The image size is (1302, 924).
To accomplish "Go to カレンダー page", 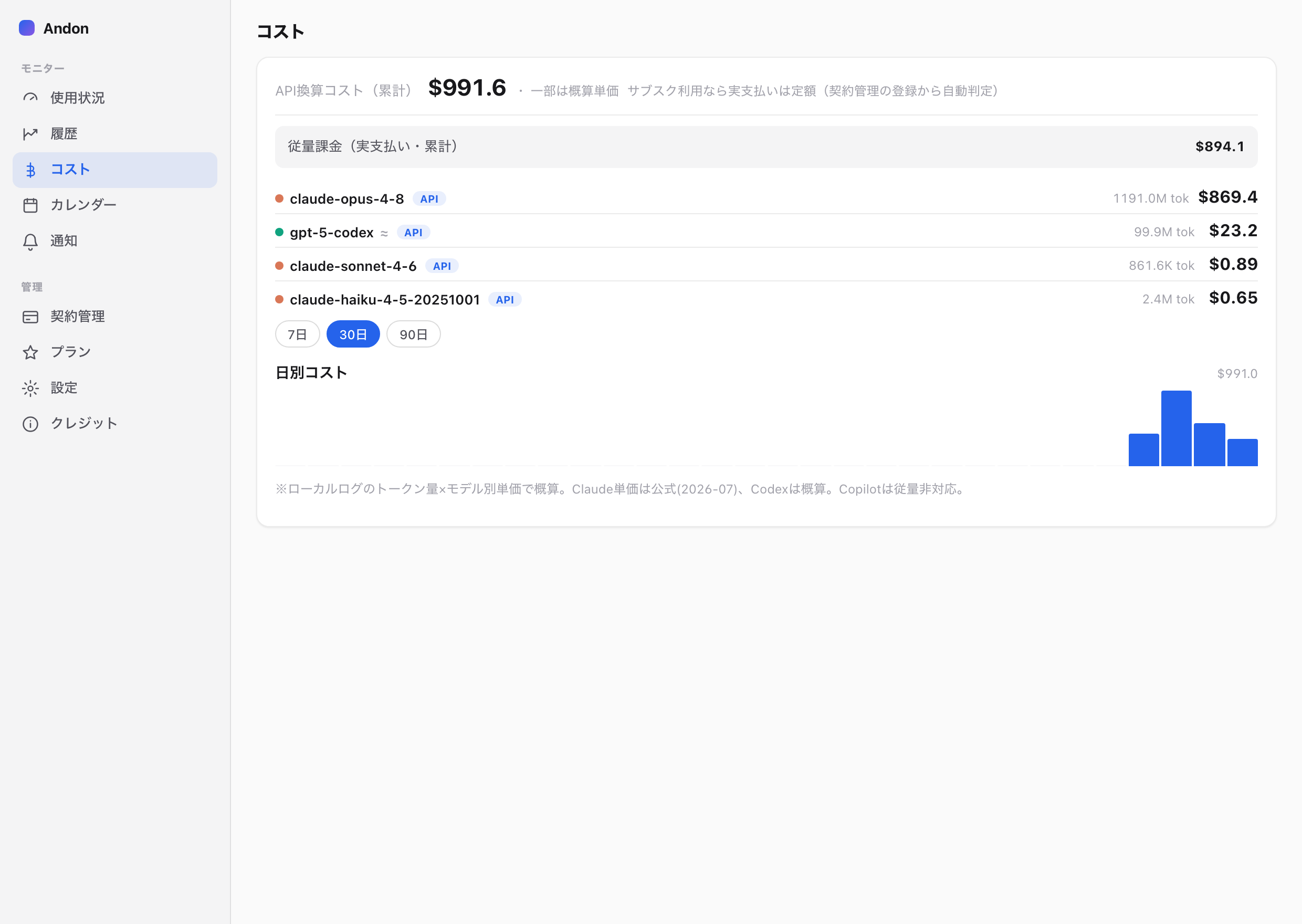I will point(115,205).
